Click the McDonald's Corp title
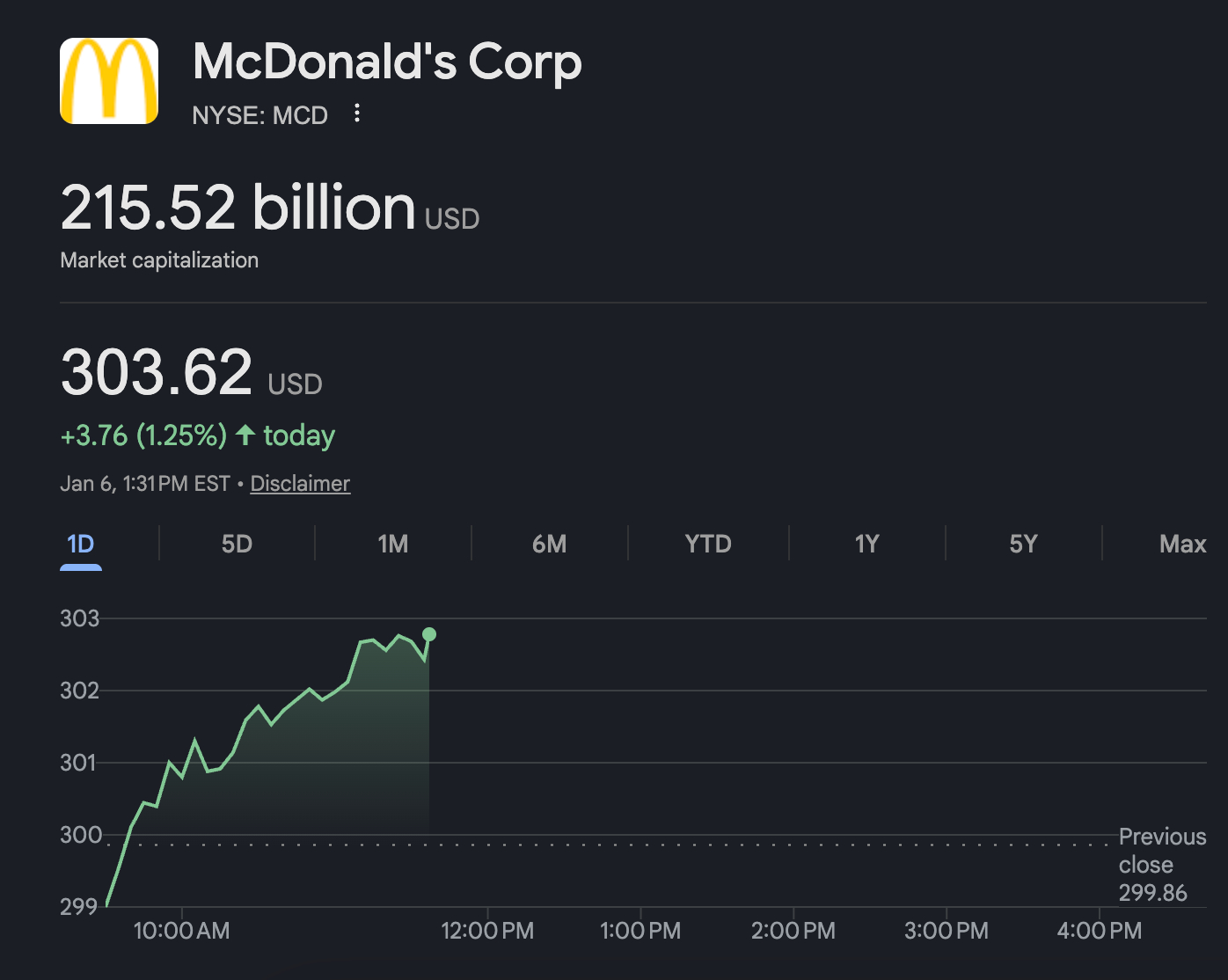 pyautogui.click(x=387, y=62)
